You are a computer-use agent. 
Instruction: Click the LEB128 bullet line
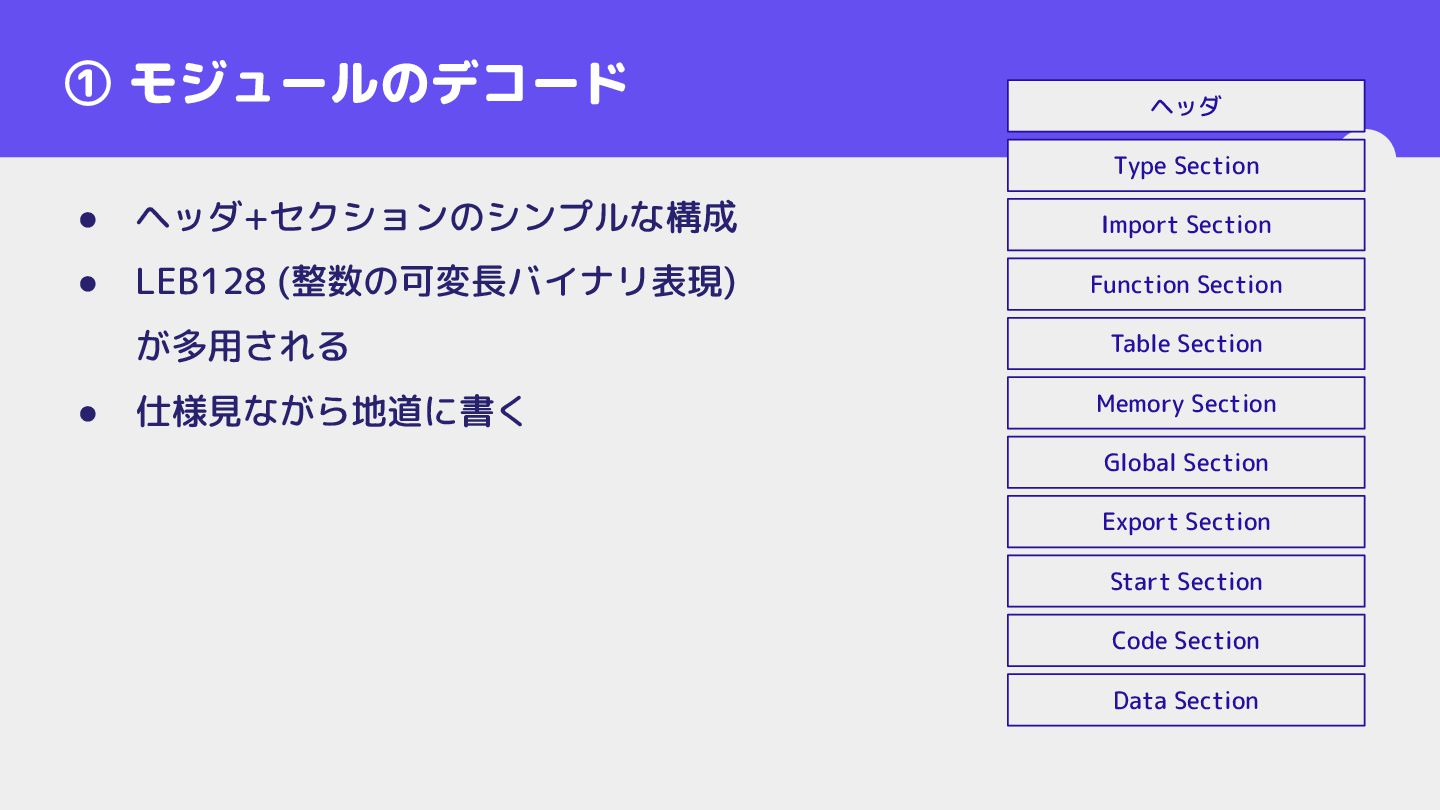tap(436, 282)
